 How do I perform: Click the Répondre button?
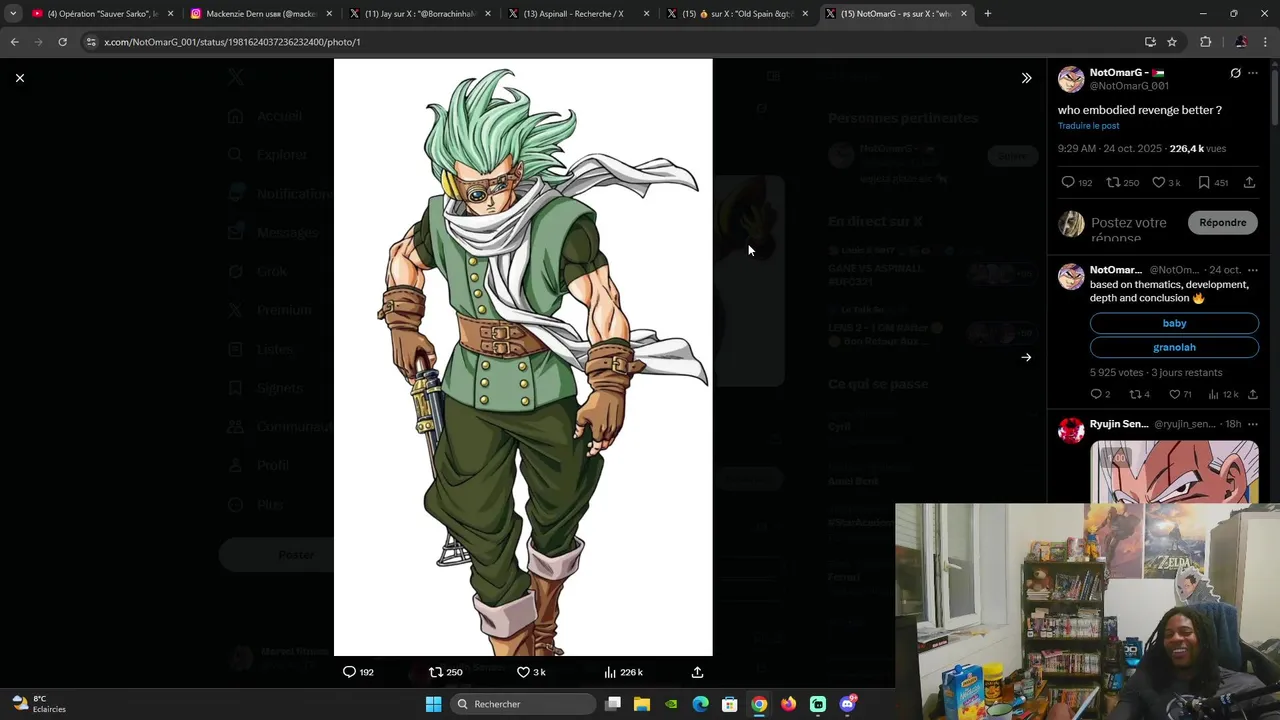1222,222
